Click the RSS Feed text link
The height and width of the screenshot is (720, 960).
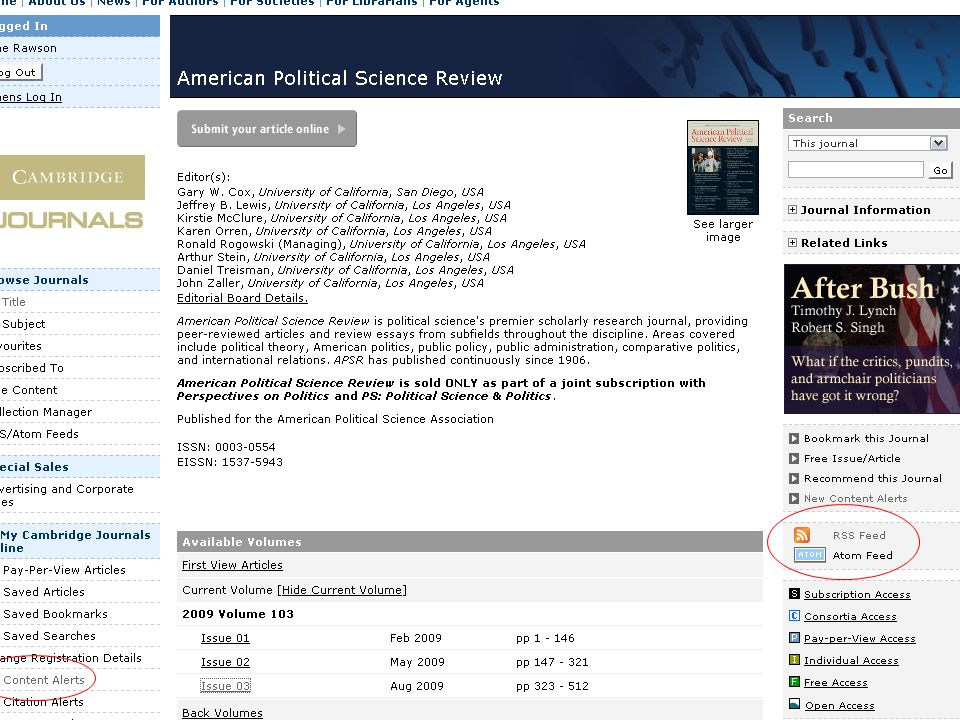pyautogui.click(x=859, y=535)
